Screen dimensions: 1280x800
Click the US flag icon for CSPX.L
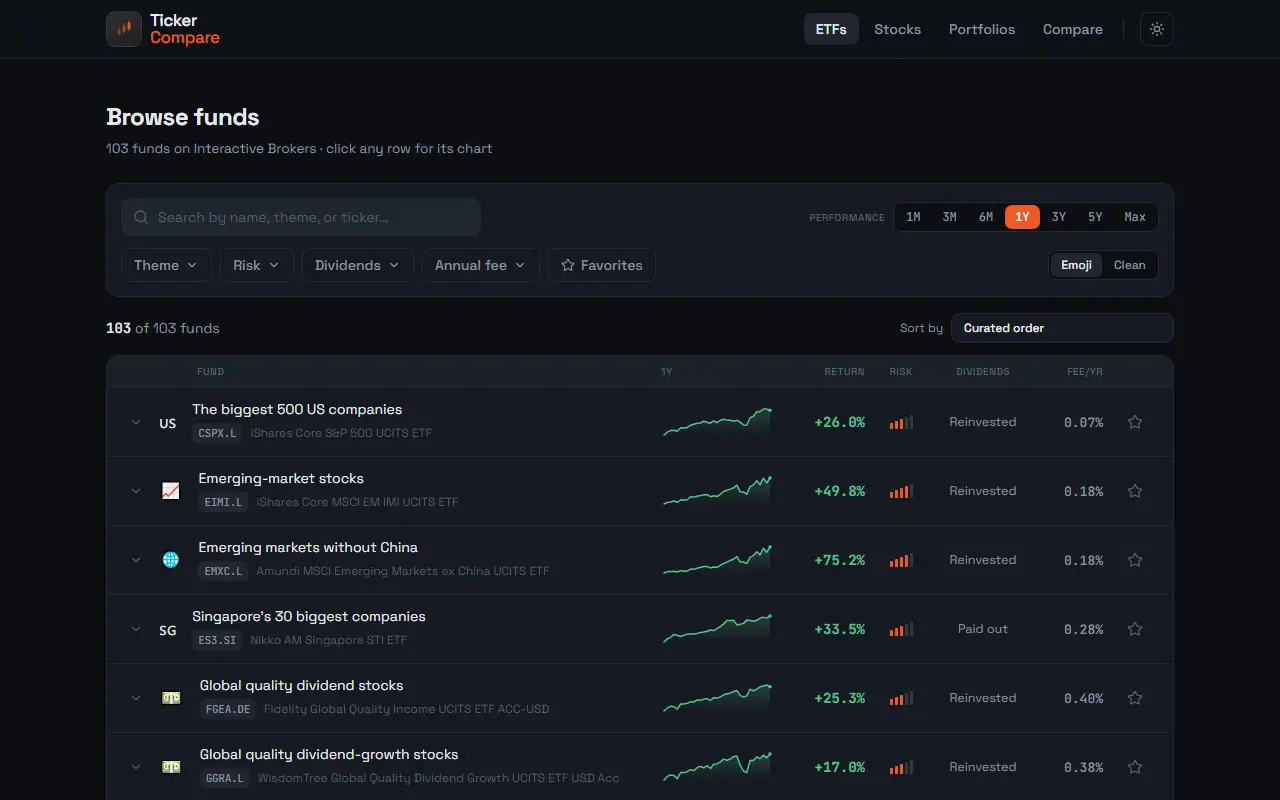[x=168, y=423]
